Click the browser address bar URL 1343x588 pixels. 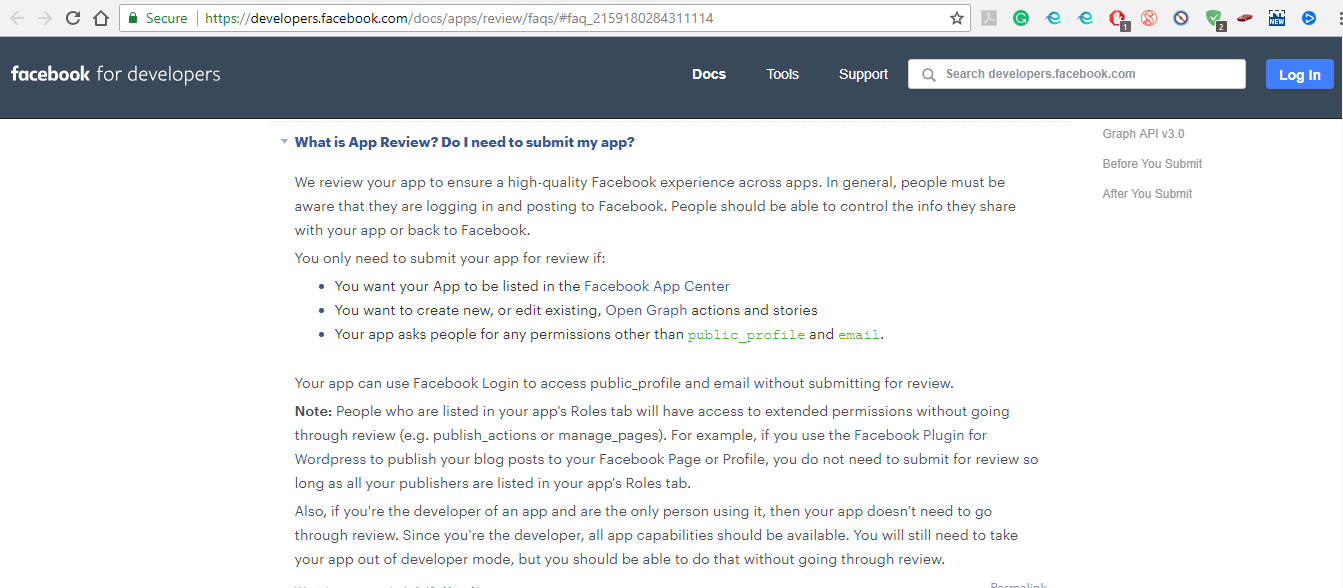pyautogui.click(x=459, y=18)
